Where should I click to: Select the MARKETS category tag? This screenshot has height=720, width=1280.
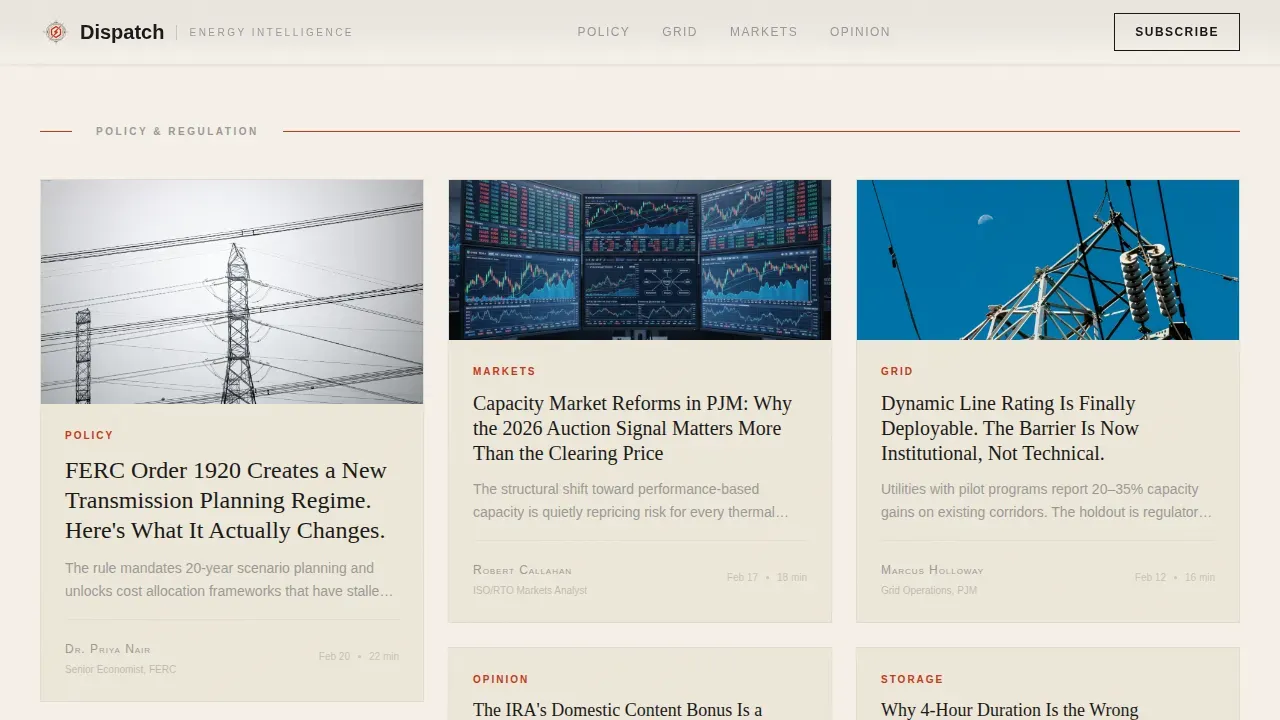tap(504, 371)
